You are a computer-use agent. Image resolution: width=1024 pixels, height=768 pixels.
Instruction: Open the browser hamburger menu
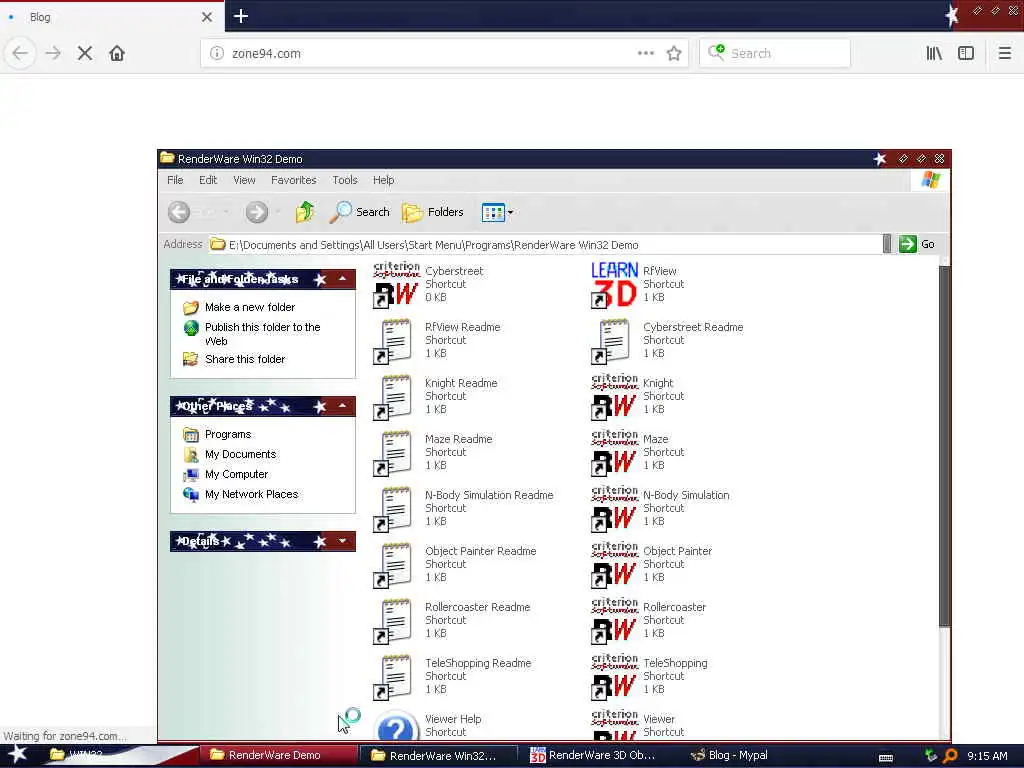pyautogui.click(x=1005, y=54)
